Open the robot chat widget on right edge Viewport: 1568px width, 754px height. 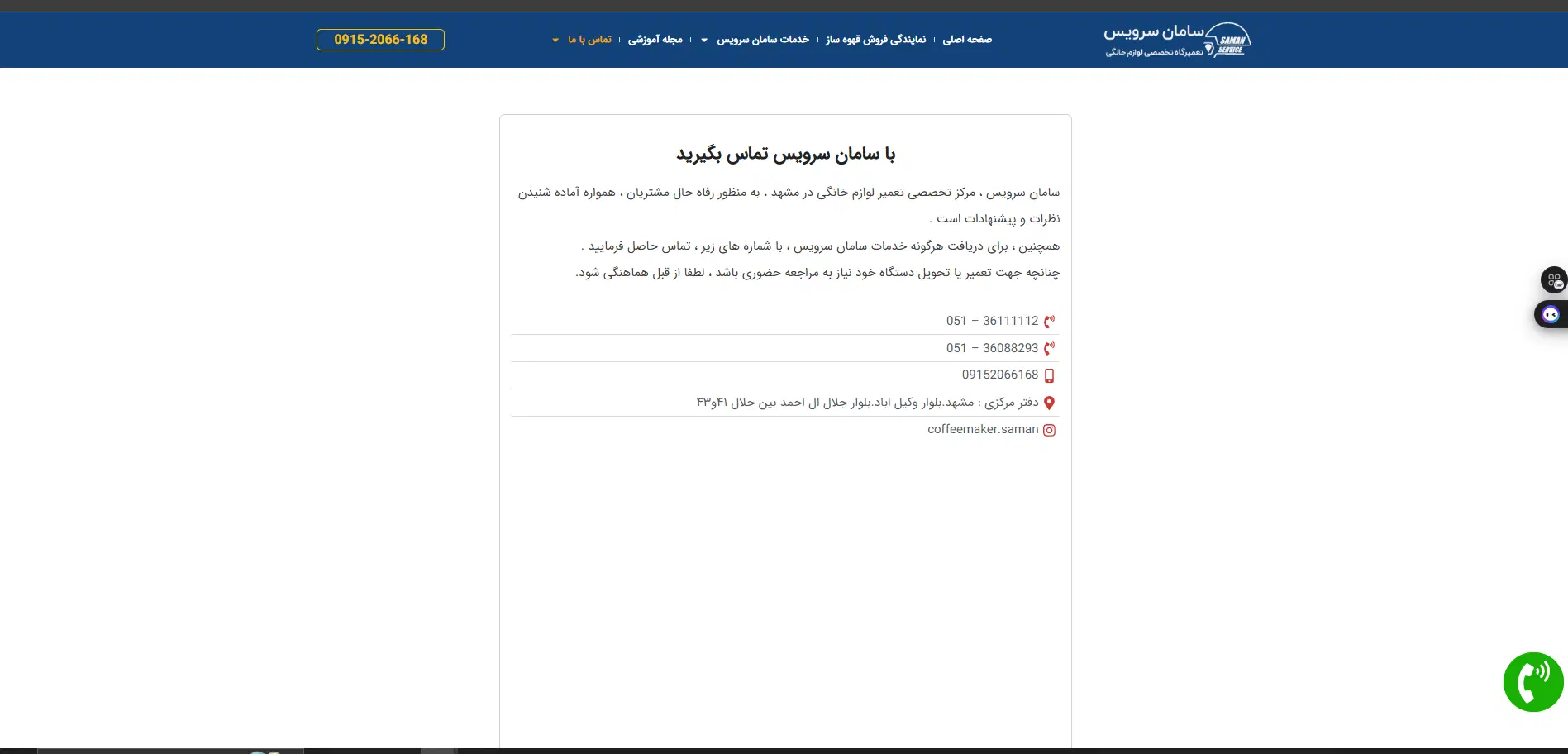[x=1551, y=315]
